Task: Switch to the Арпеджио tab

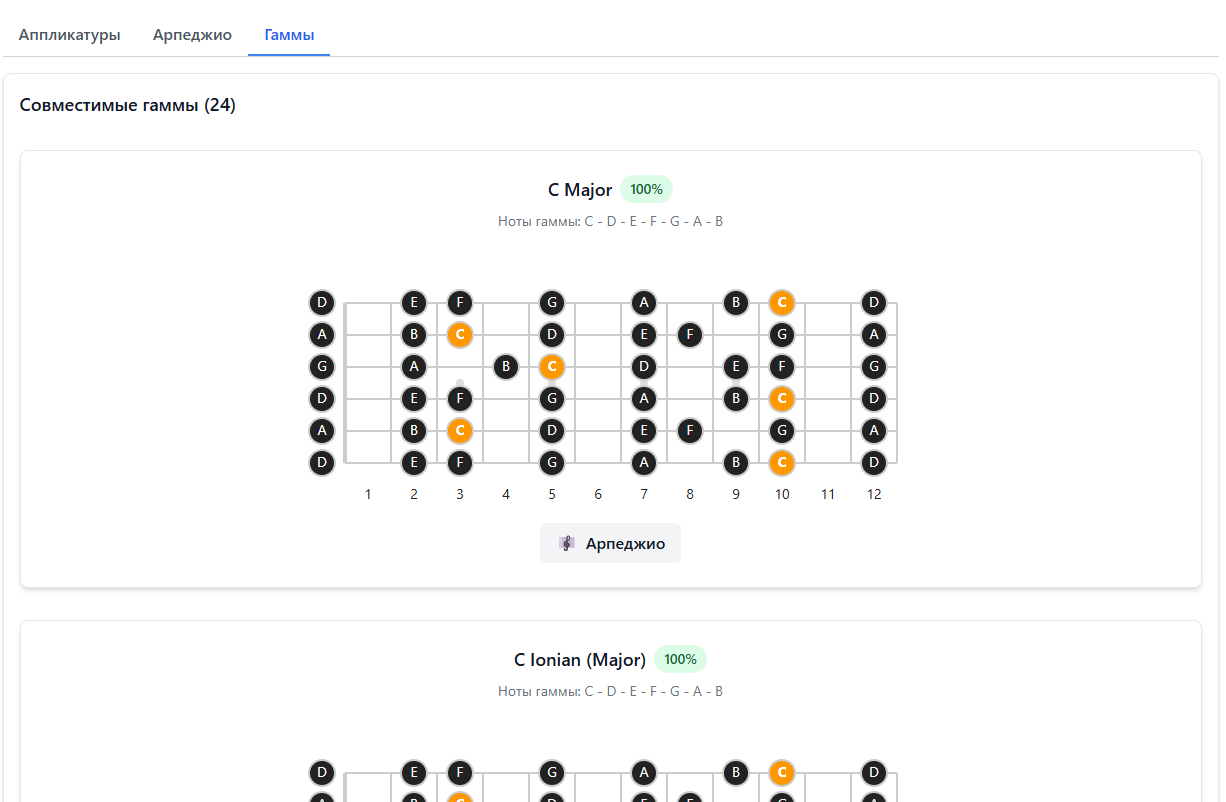Action: click(x=192, y=35)
